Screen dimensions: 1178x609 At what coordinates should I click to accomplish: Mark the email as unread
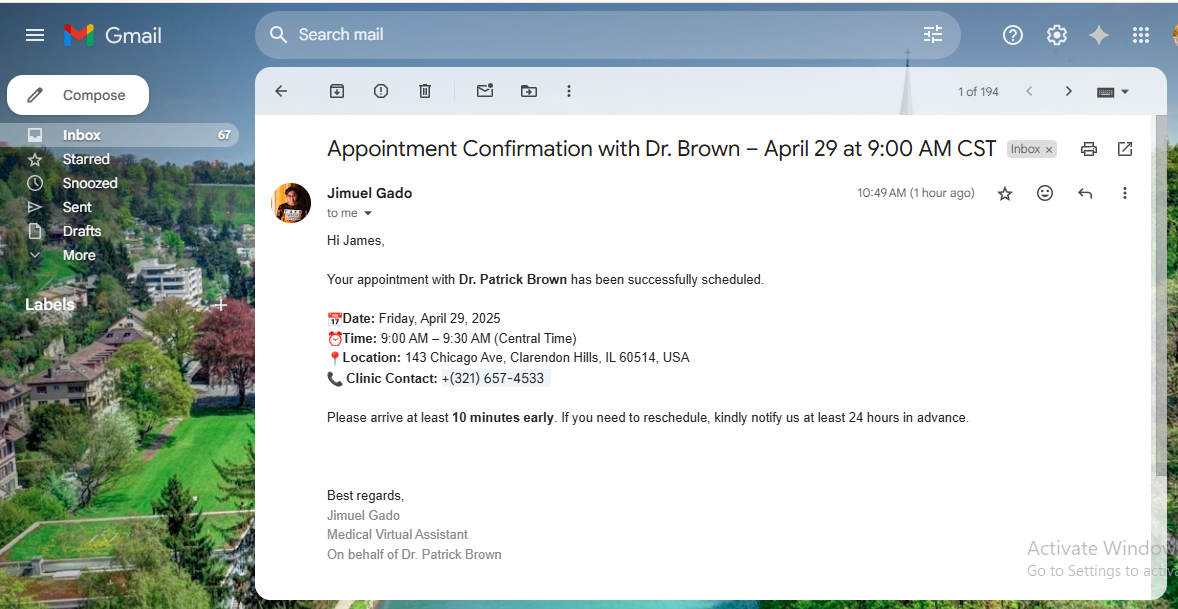tap(485, 91)
